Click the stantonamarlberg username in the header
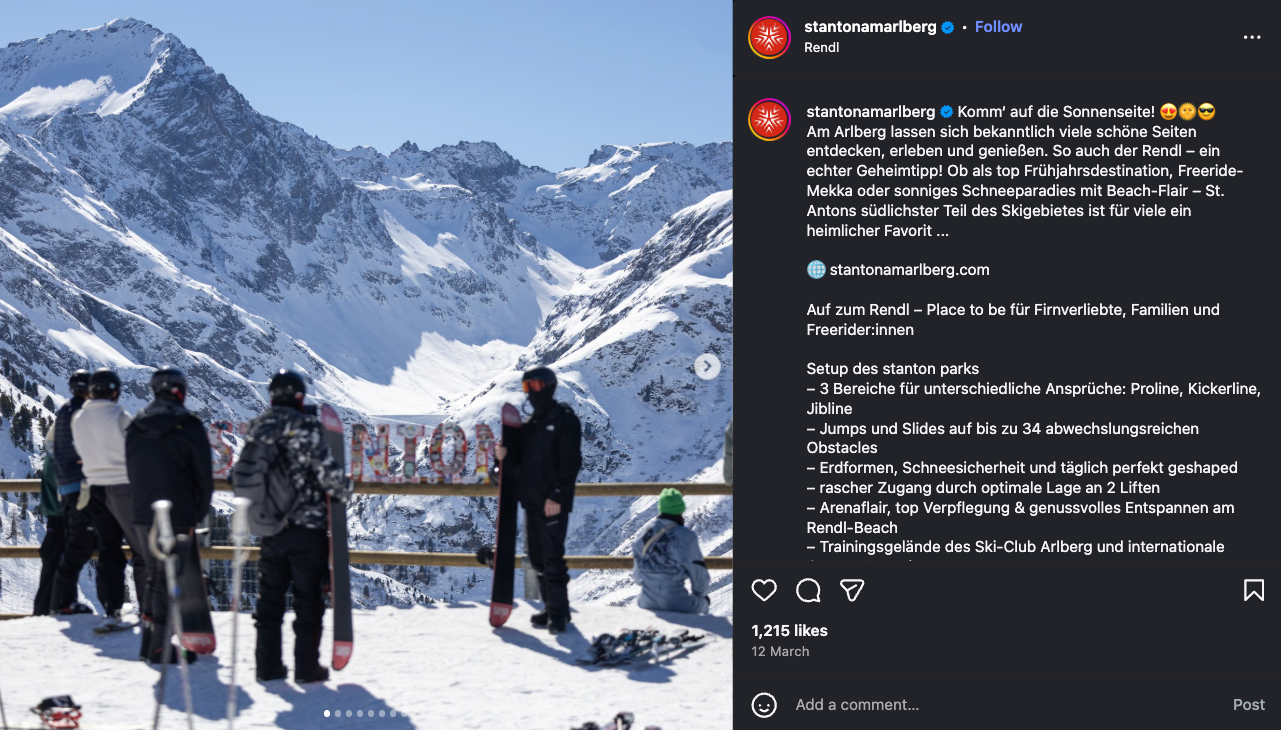The height and width of the screenshot is (730, 1281). click(870, 27)
